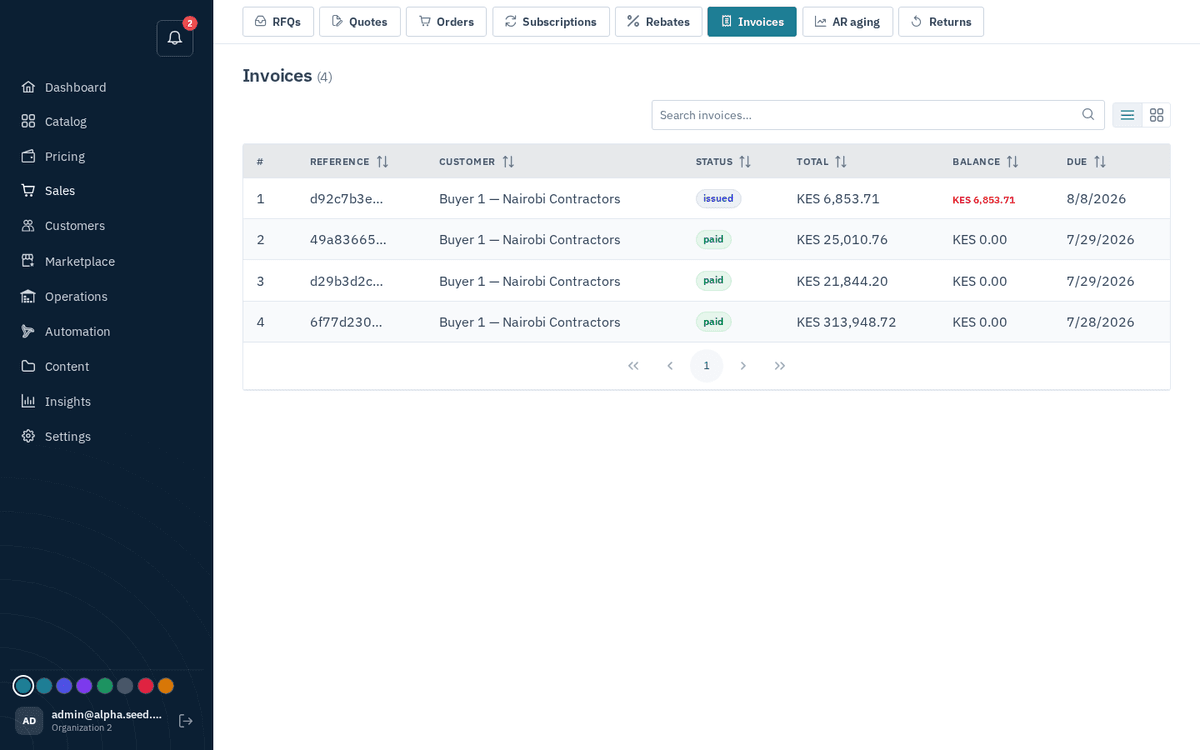
Task: Sort by Reference column arrows
Action: (x=382, y=162)
